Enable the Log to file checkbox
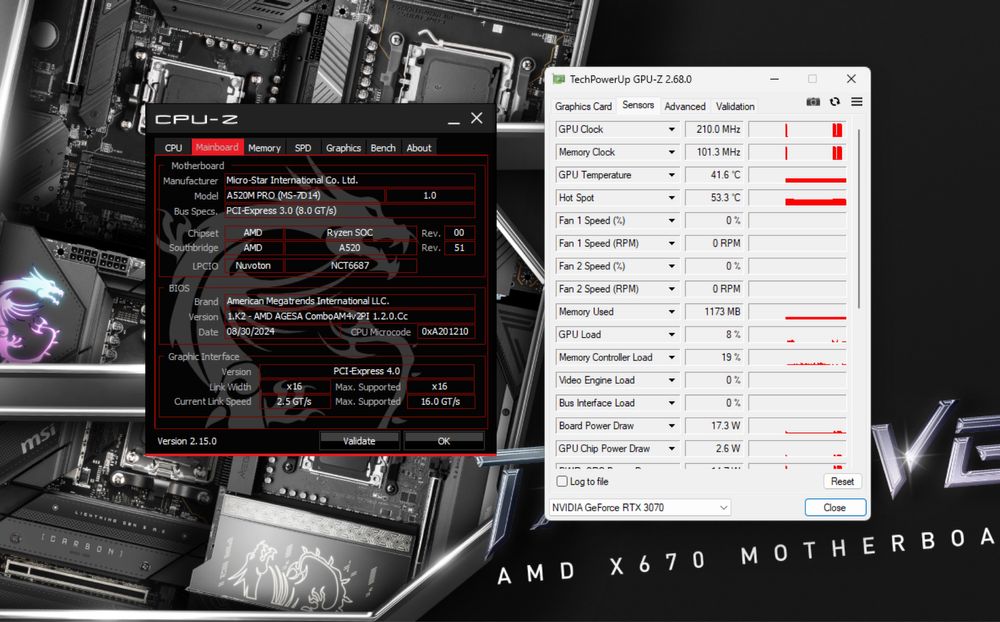The height and width of the screenshot is (622, 1000). pyautogui.click(x=562, y=481)
